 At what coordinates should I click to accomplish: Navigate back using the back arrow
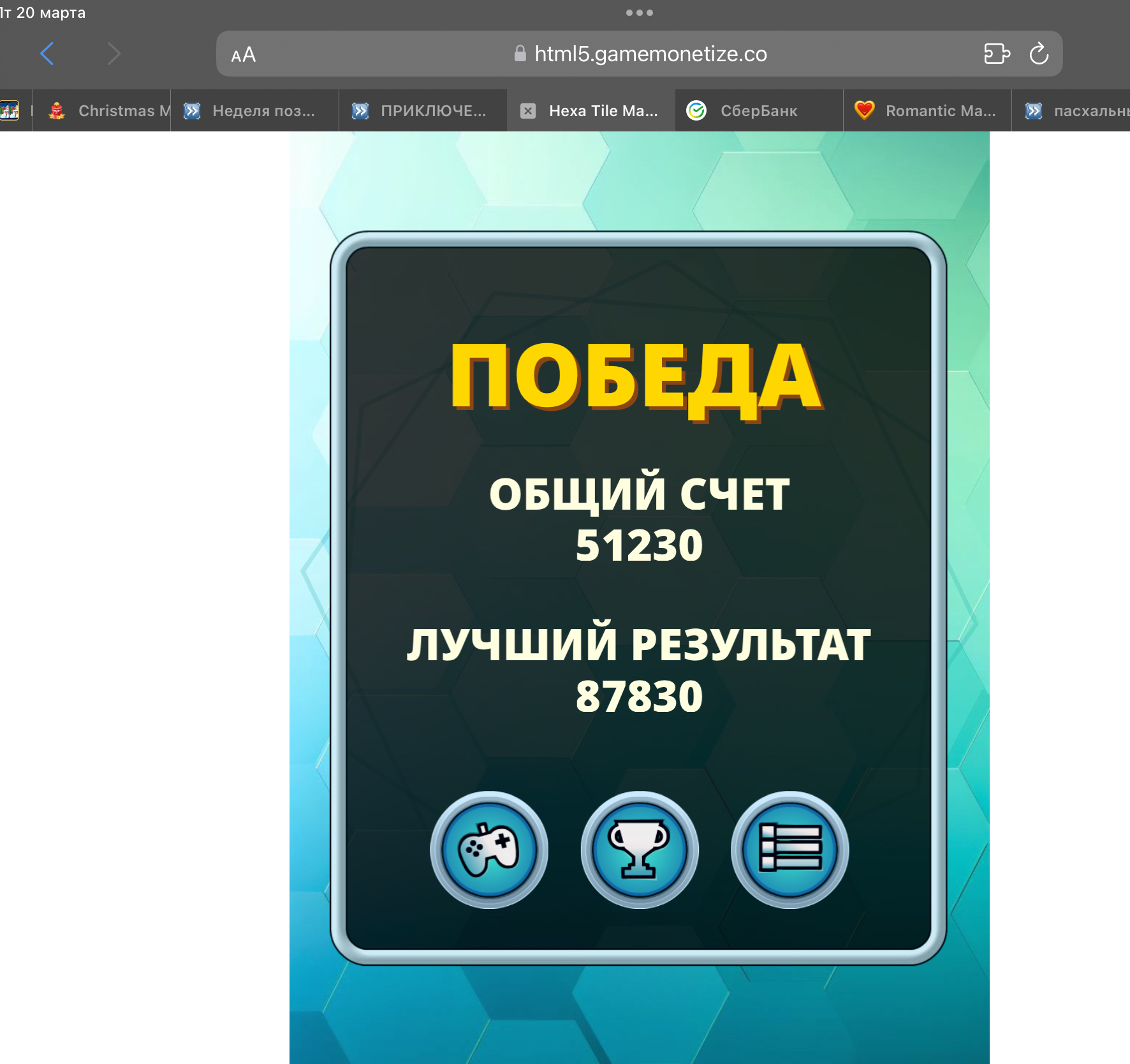[x=47, y=54]
